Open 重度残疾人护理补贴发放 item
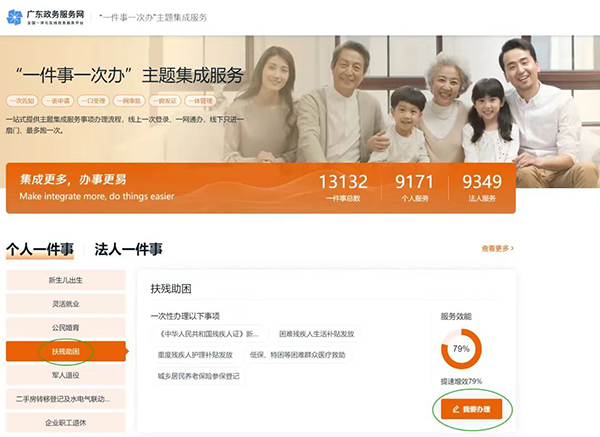The height and width of the screenshot is (437, 600). coord(195,355)
